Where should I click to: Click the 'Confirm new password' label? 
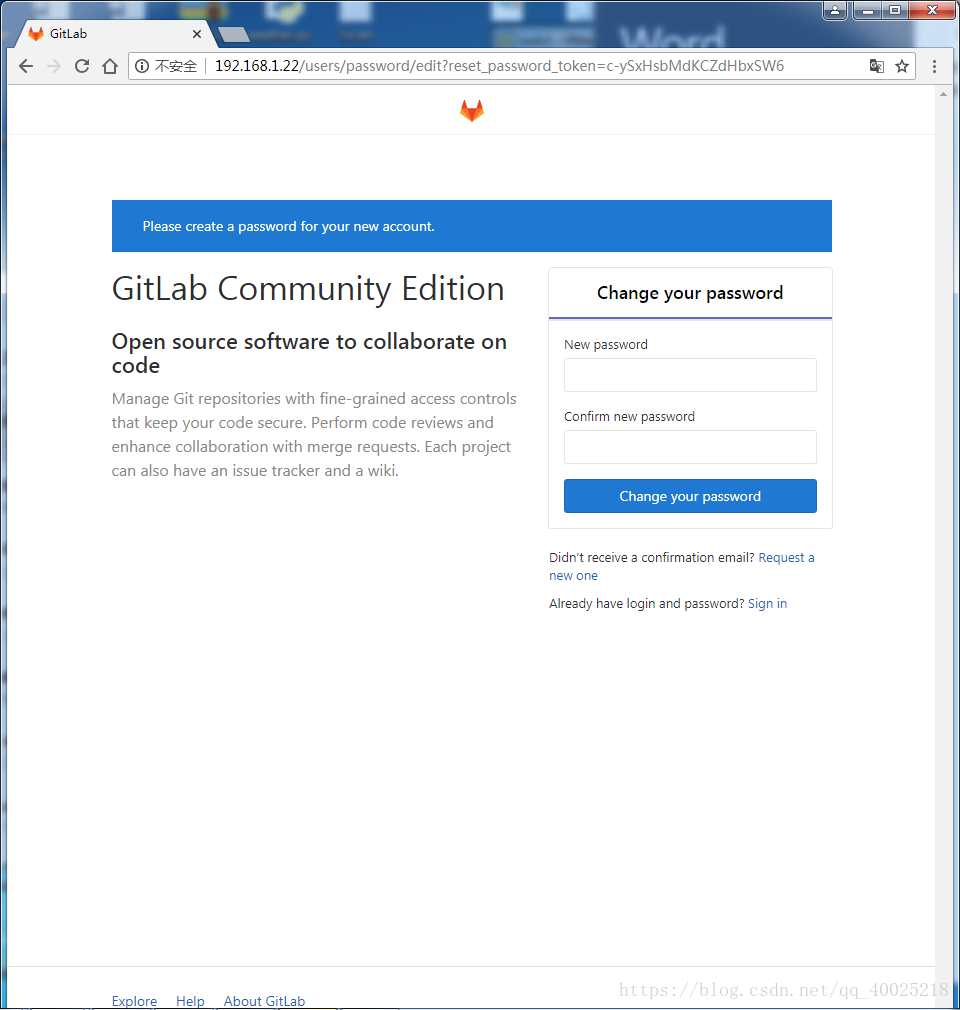coord(629,417)
